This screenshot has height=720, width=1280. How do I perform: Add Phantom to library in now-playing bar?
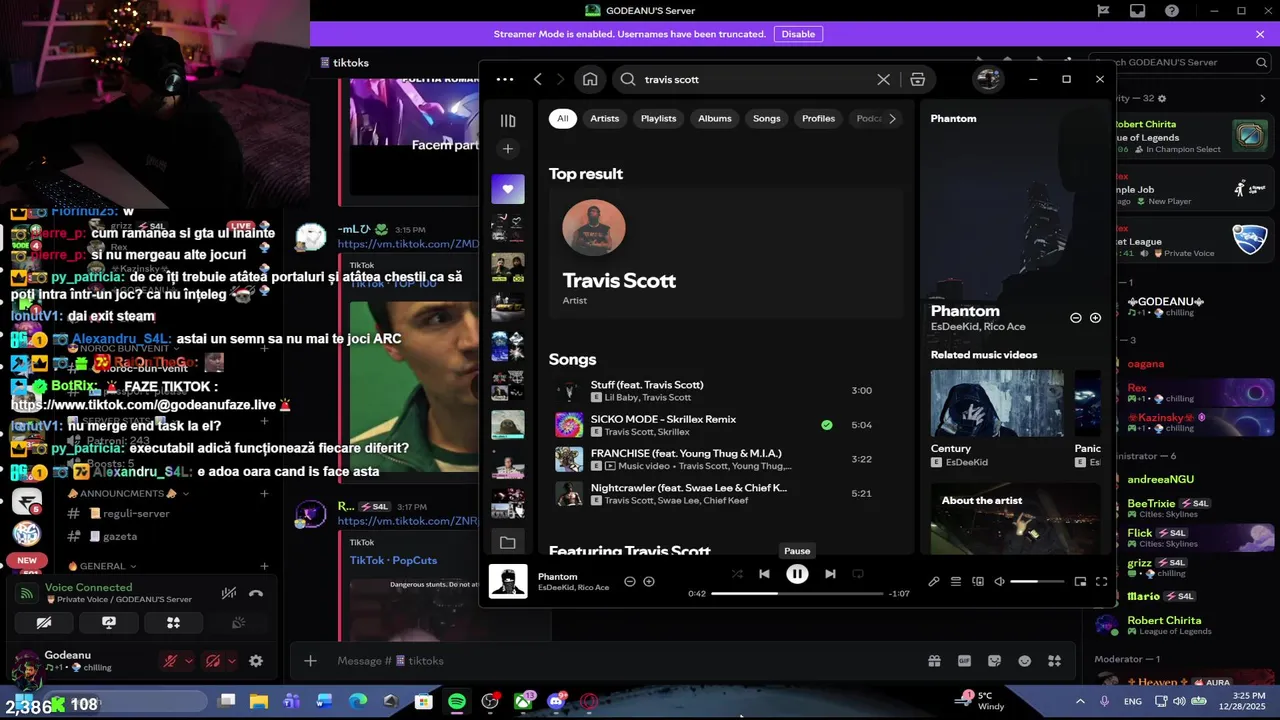(x=649, y=582)
